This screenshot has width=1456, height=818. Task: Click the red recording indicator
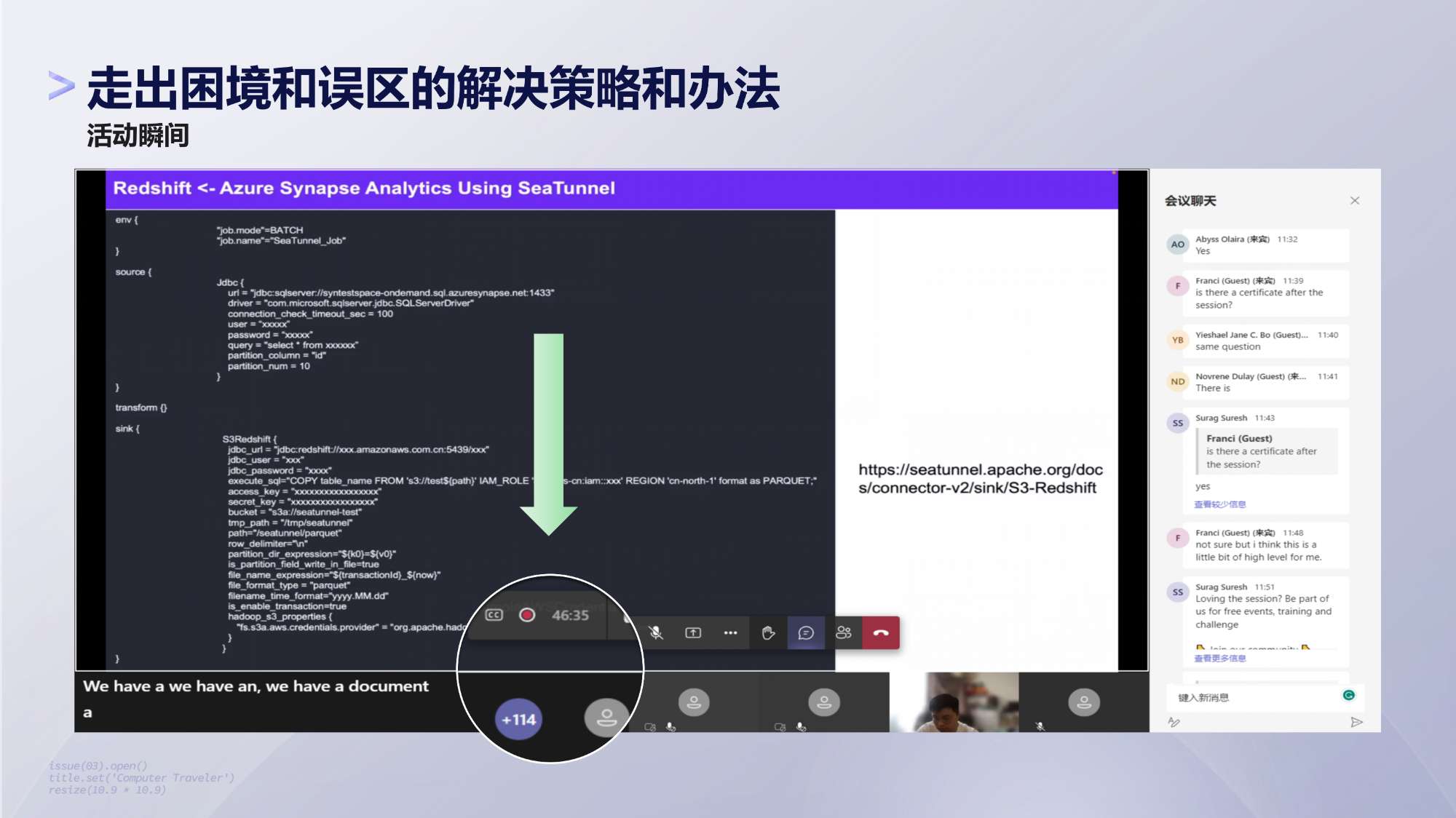(x=527, y=615)
